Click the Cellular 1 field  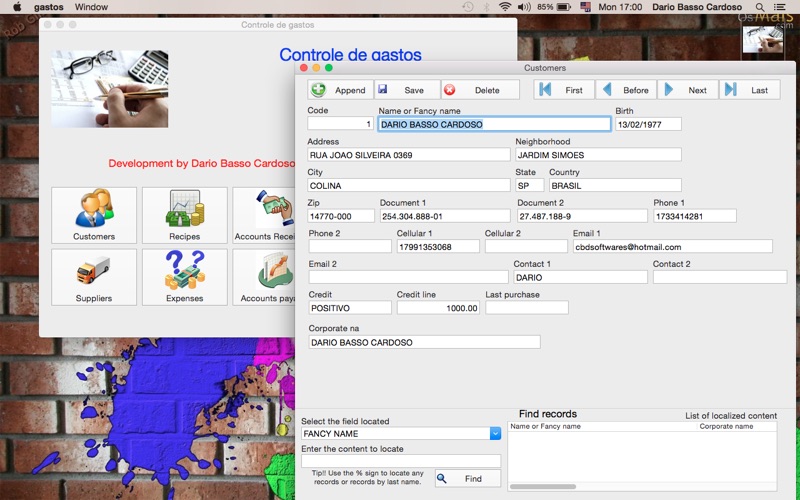(x=438, y=246)
